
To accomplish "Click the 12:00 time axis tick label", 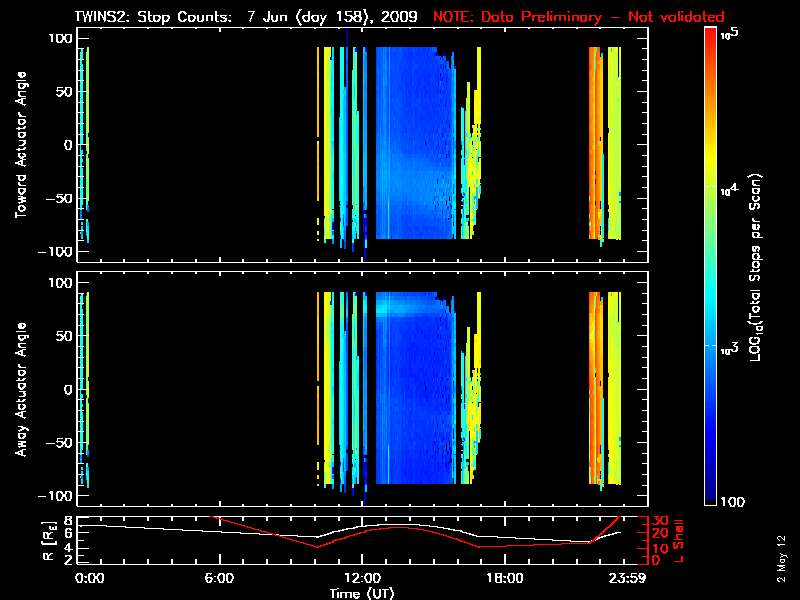I will 362,579.
